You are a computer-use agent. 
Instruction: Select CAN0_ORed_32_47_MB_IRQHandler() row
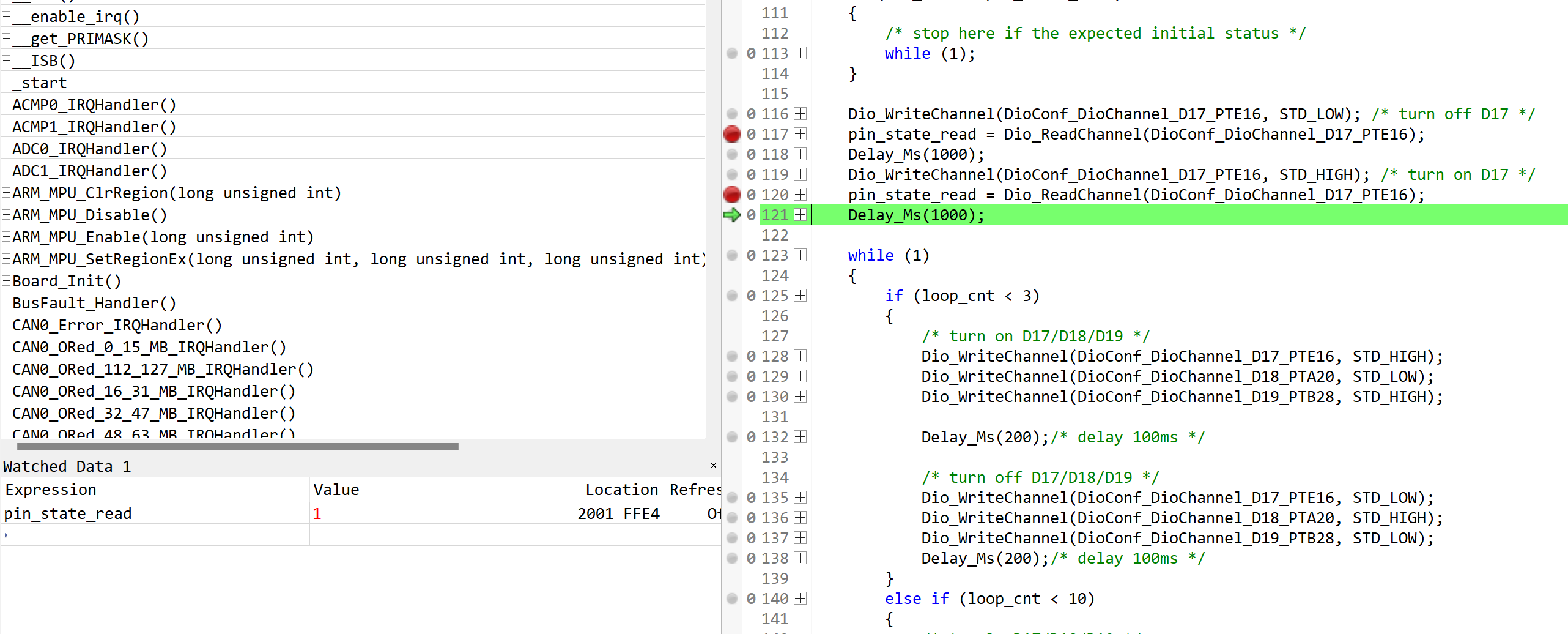pos(353,413)
